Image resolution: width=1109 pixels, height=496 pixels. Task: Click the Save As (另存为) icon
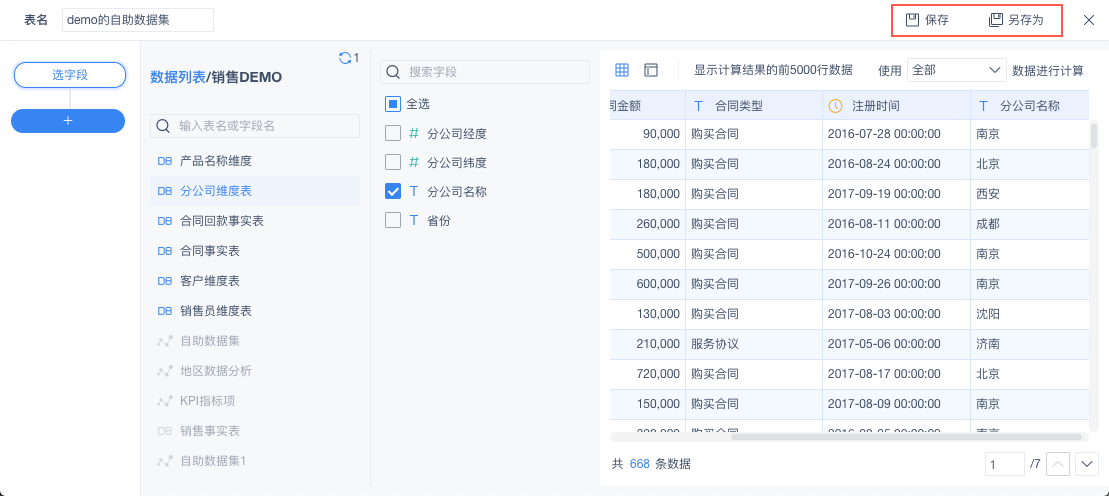(995, 20)
